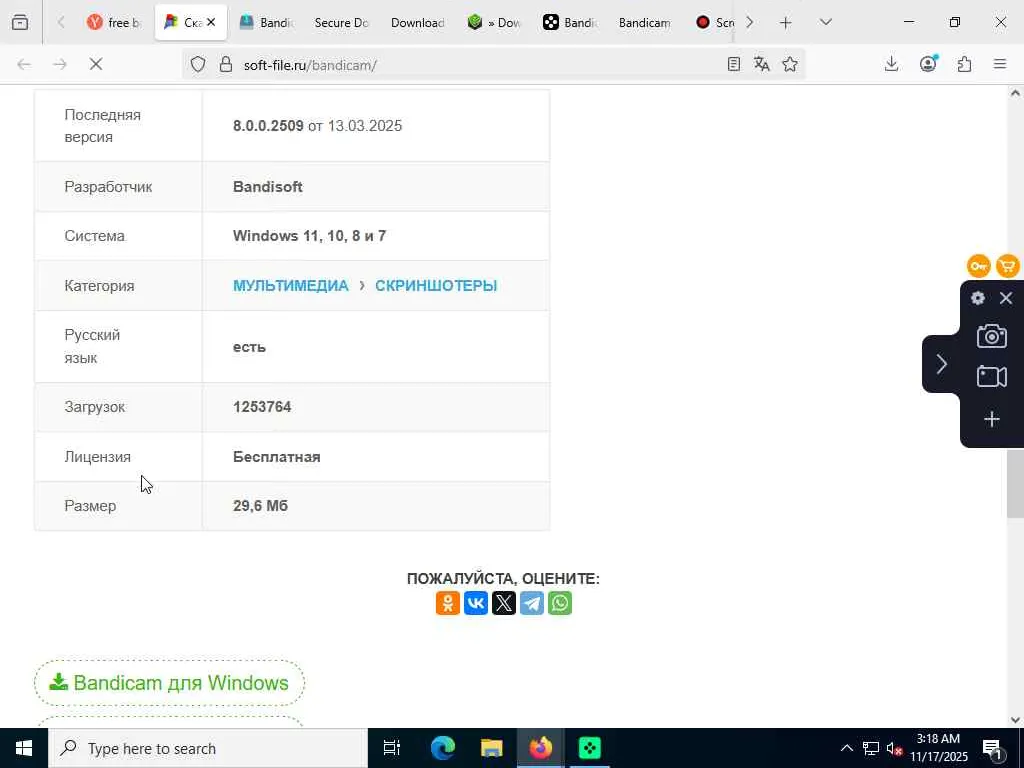The width and height of the screenshot is (1024, 768).
Task: Share on Odnoklassniki icon
Action: point(448,603)
